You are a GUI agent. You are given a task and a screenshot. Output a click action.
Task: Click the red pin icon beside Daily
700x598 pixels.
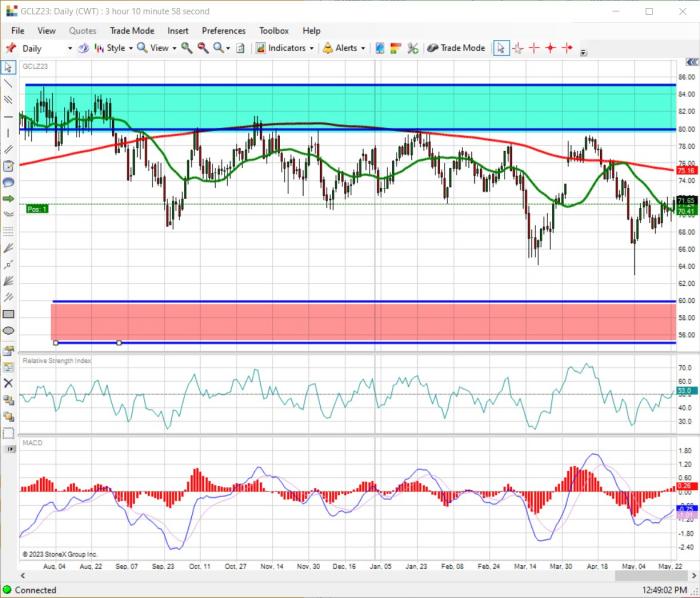tap(11, 48)
